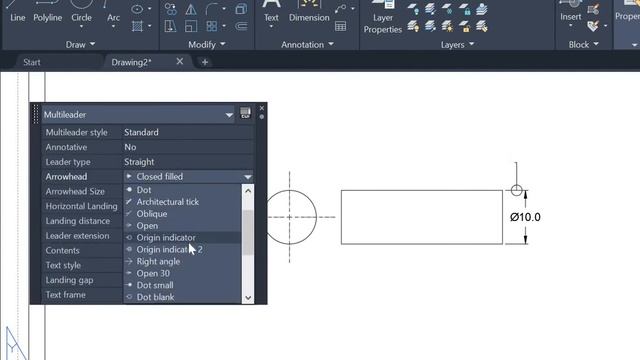Click the layer Off (lightbulb) icon

[413, 9]
